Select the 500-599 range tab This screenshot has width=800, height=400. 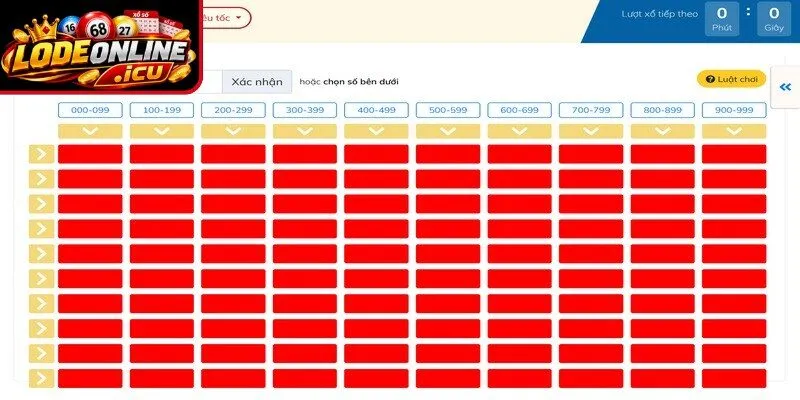(x=448, y=110)
